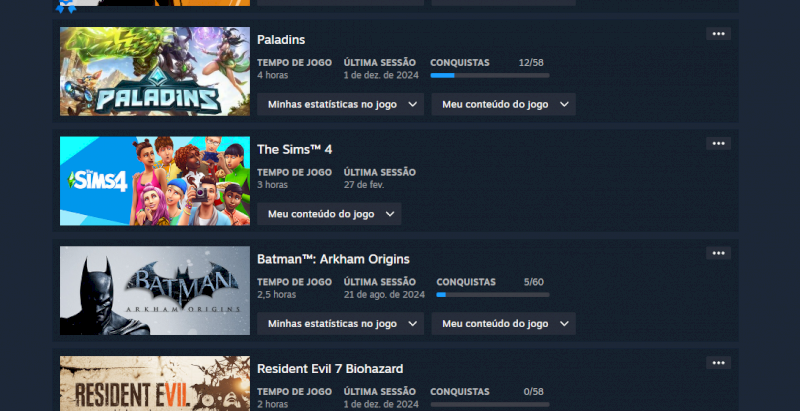This screenshot has height=411, width=800.
Task: Open Resident Evil 7 Biohazard title link
Action: pos(330,369)
